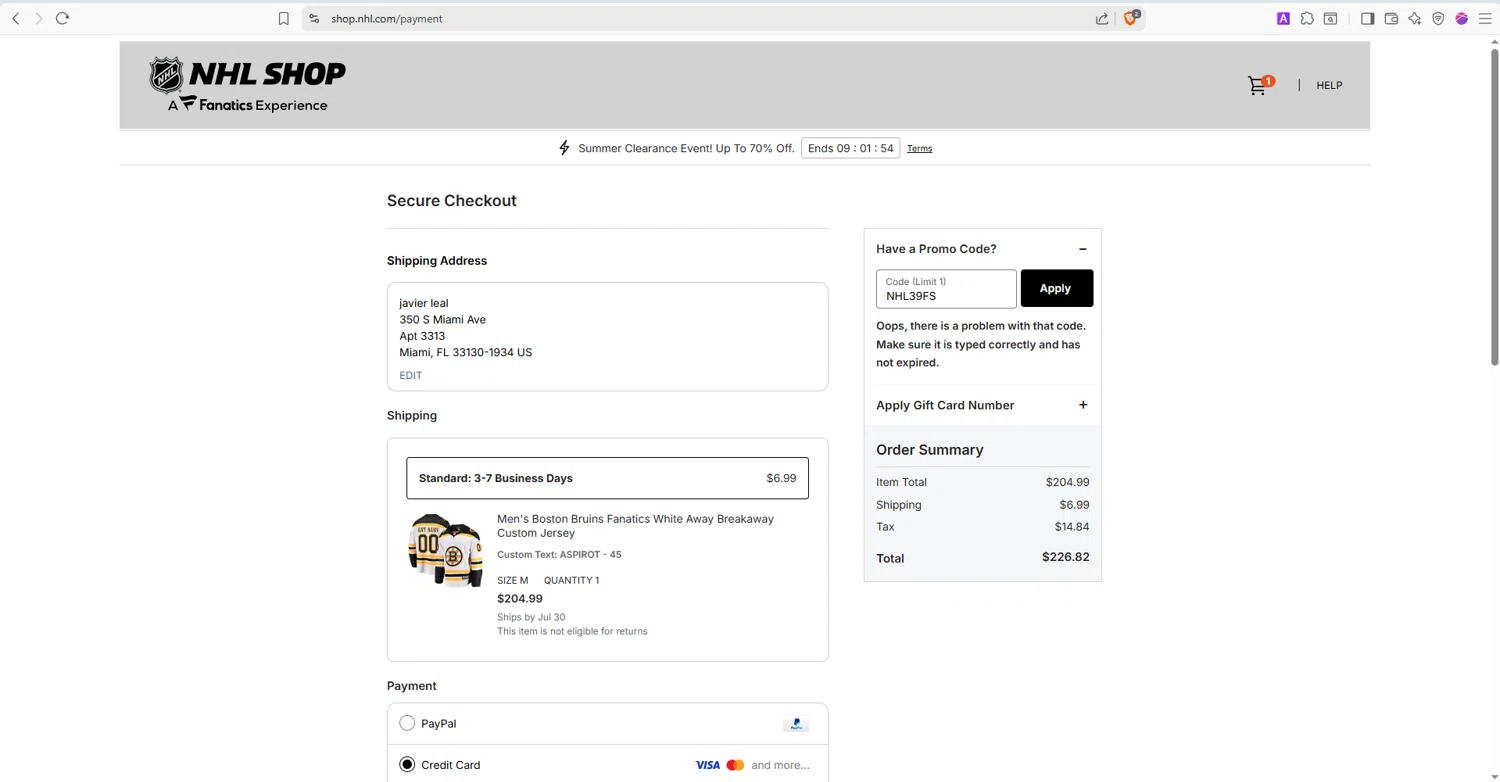
Task: Click the PayPal logo icon
Action: 796,724
